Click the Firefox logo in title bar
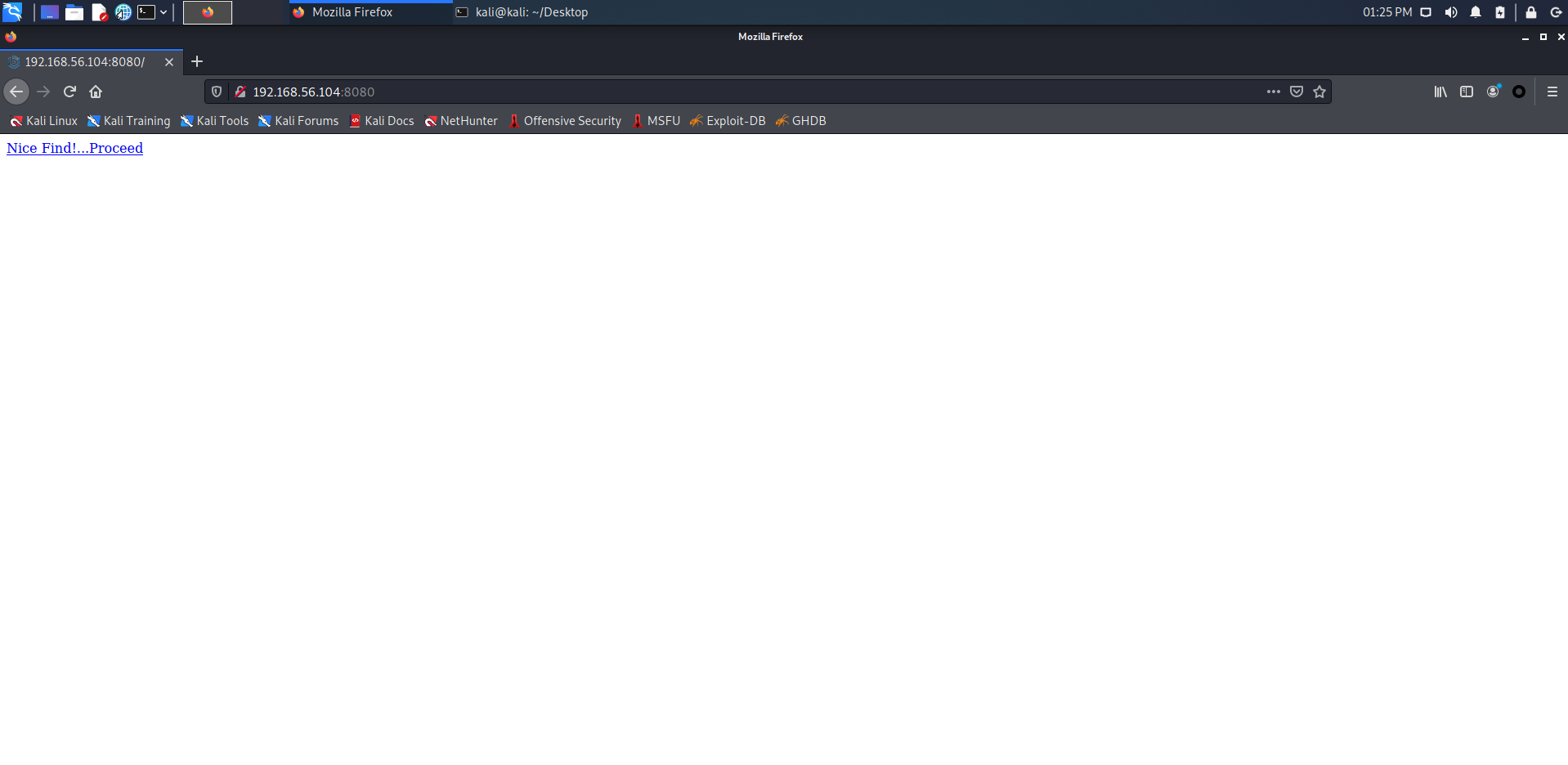The width and height of the screenshot is (1568, 765). tap(11, 37)
